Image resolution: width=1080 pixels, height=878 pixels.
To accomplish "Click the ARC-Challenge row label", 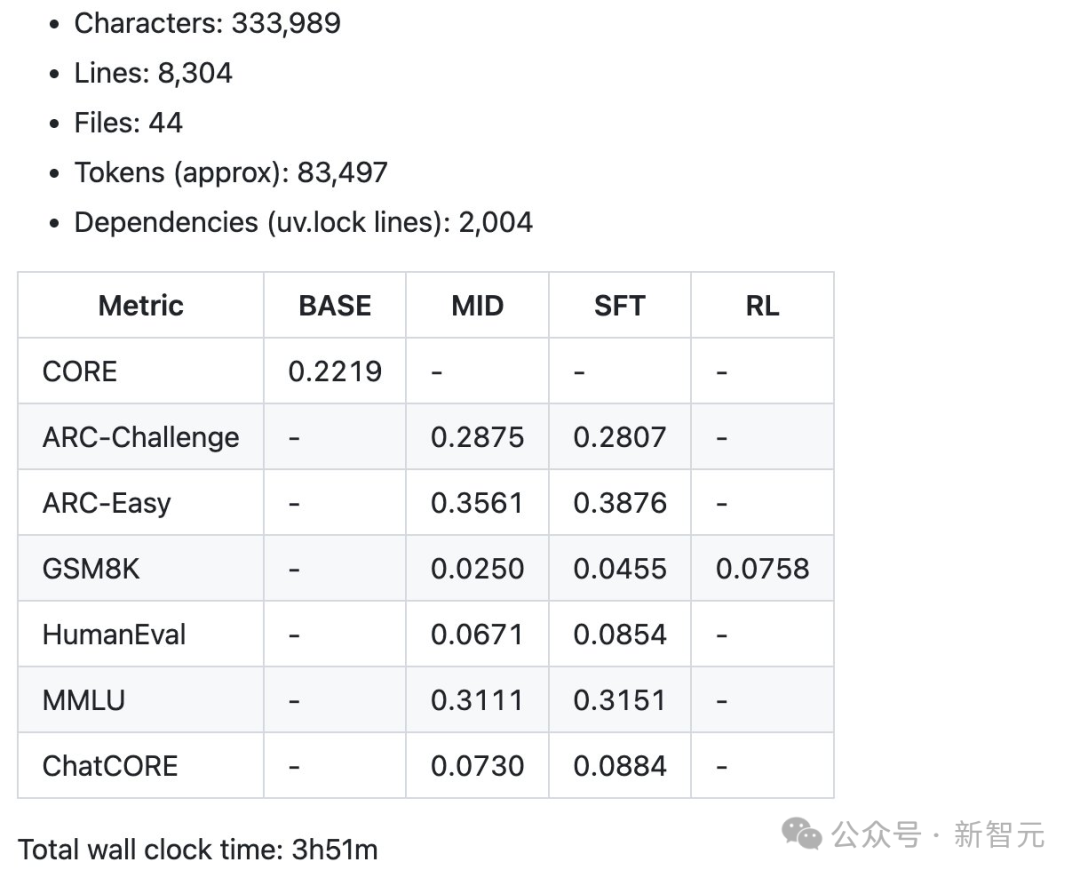I will [x=140, y=437].
